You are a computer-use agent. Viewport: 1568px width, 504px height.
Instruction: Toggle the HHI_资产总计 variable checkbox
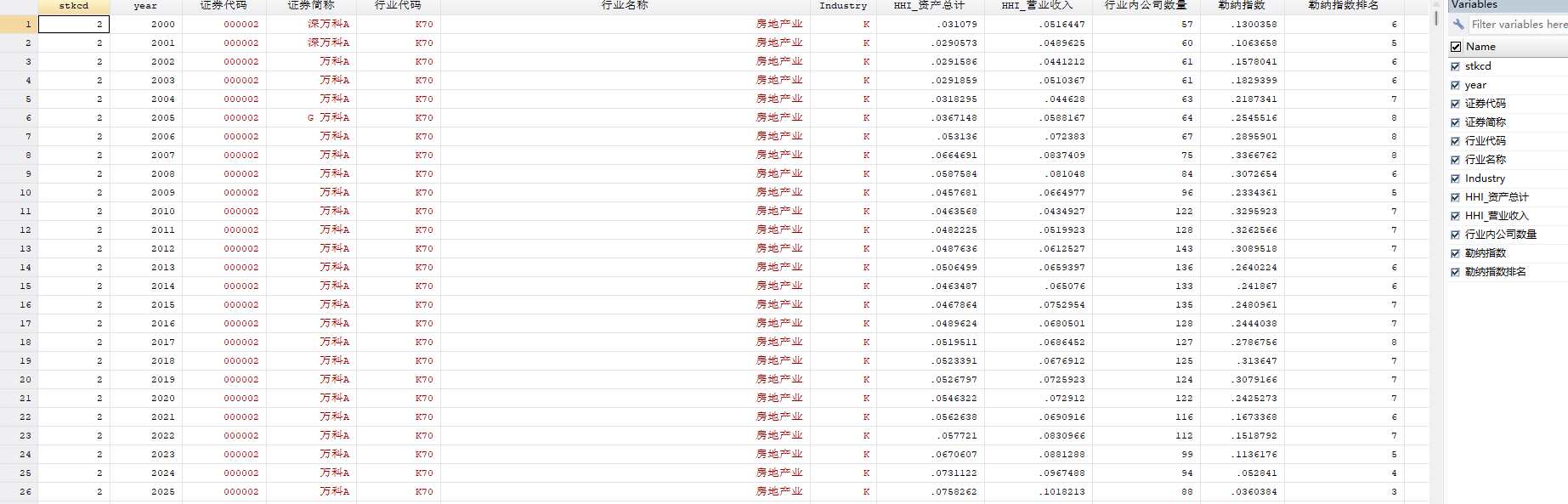pos(1455,197)
